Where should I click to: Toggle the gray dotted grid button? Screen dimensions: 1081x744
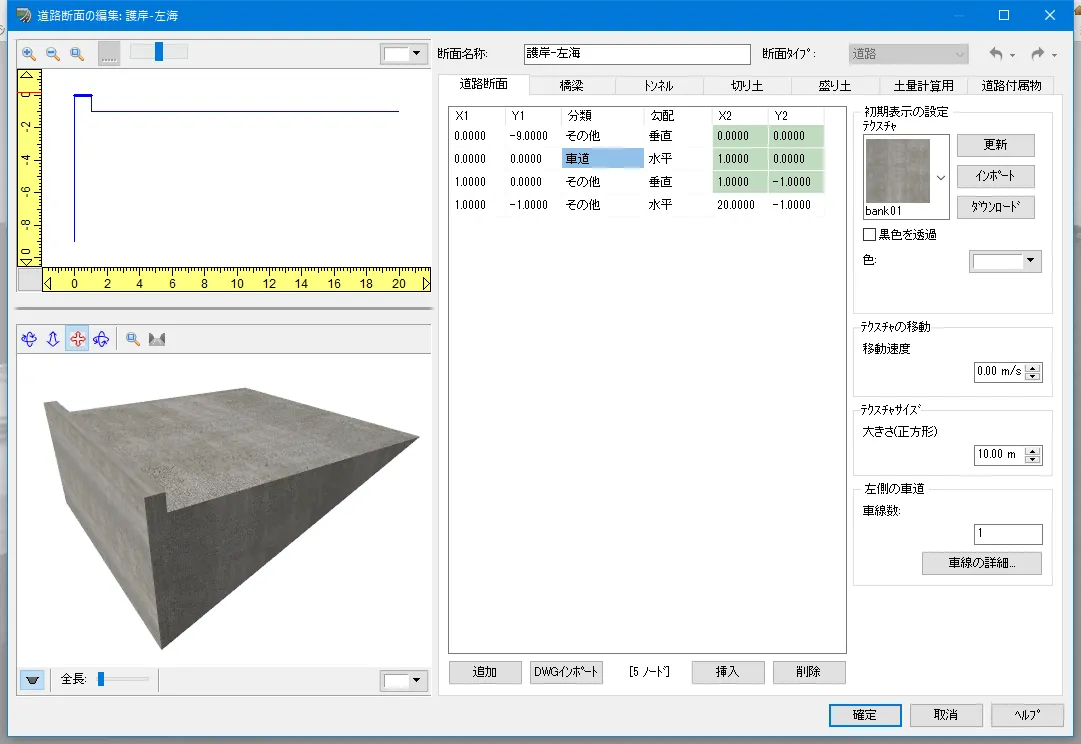click(109, 54)
